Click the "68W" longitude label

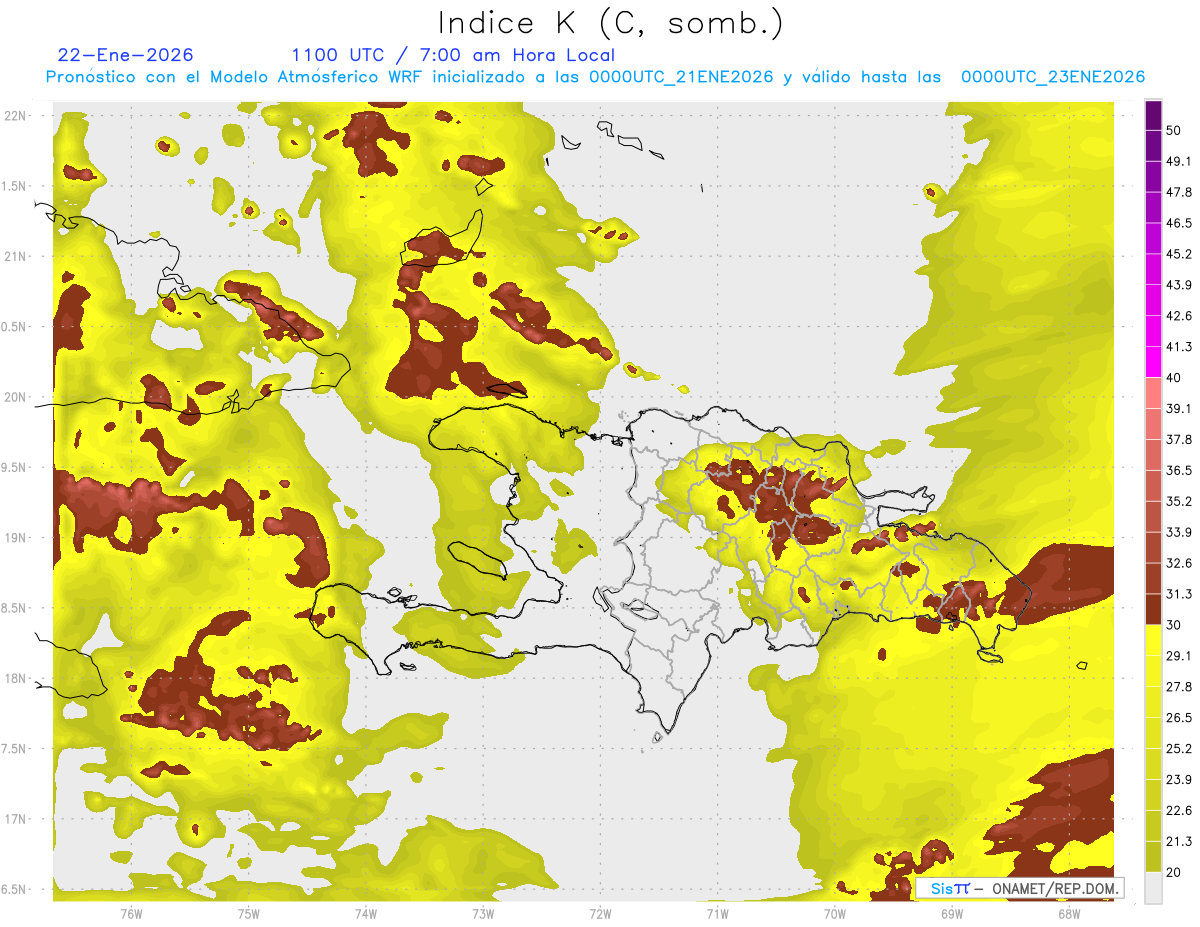1069,913
